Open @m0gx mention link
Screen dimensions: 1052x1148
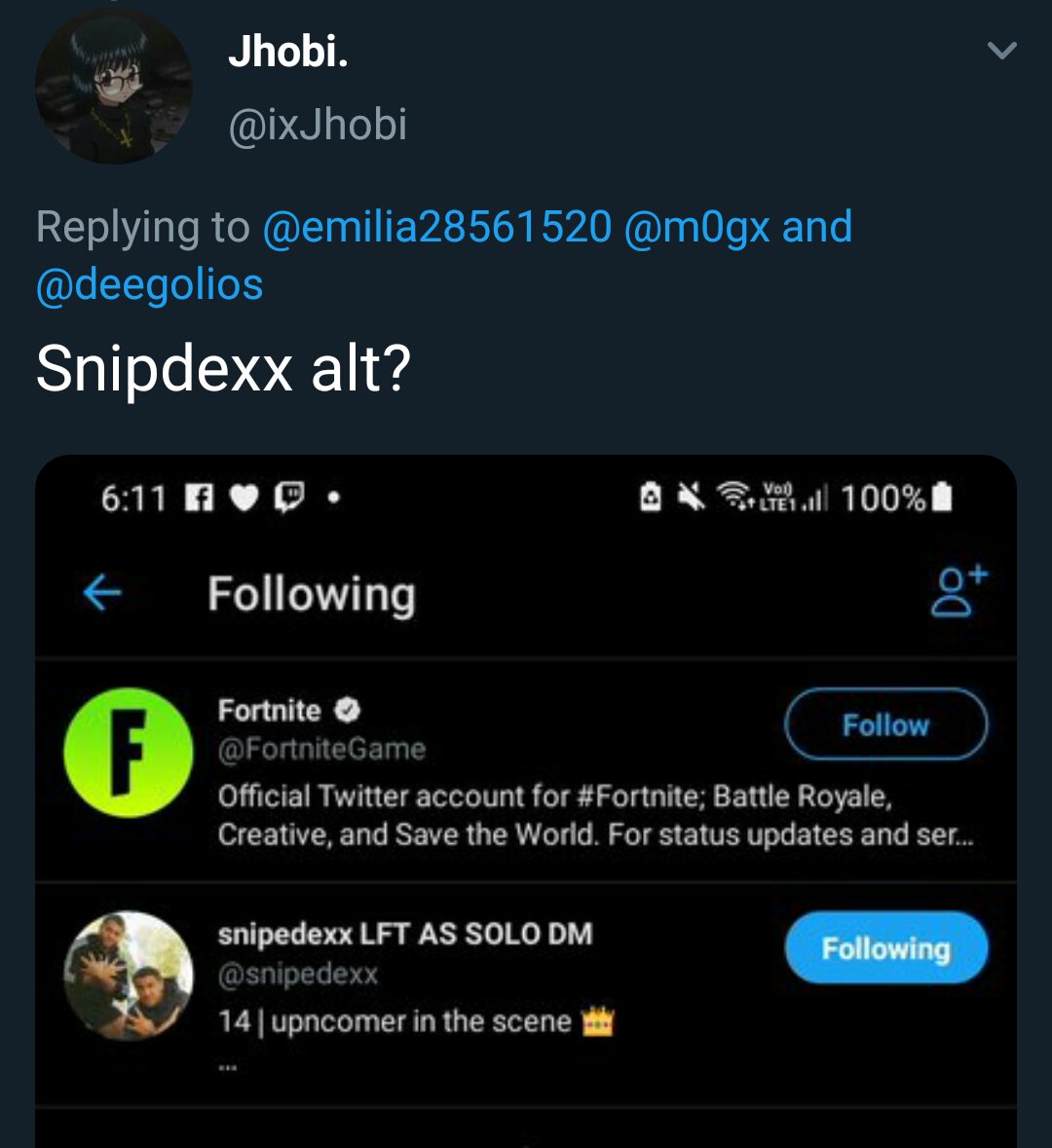point(695,227)
